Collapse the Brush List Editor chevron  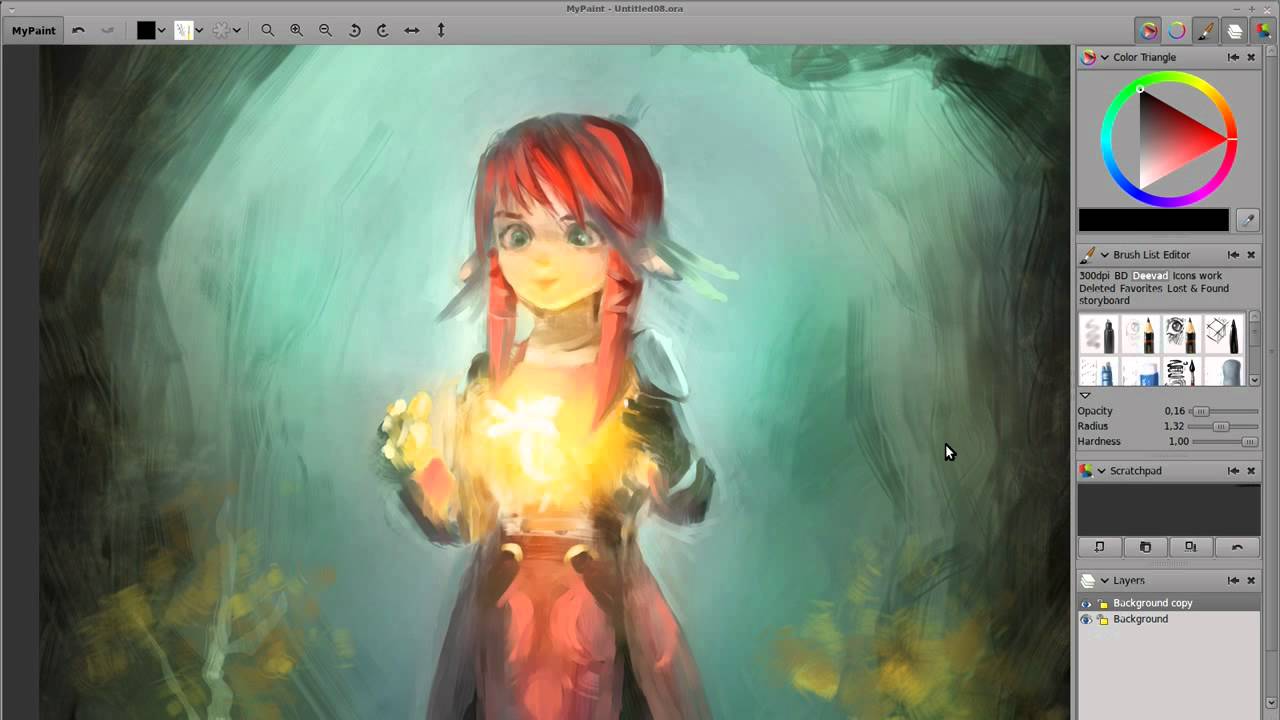point(1104,254)
